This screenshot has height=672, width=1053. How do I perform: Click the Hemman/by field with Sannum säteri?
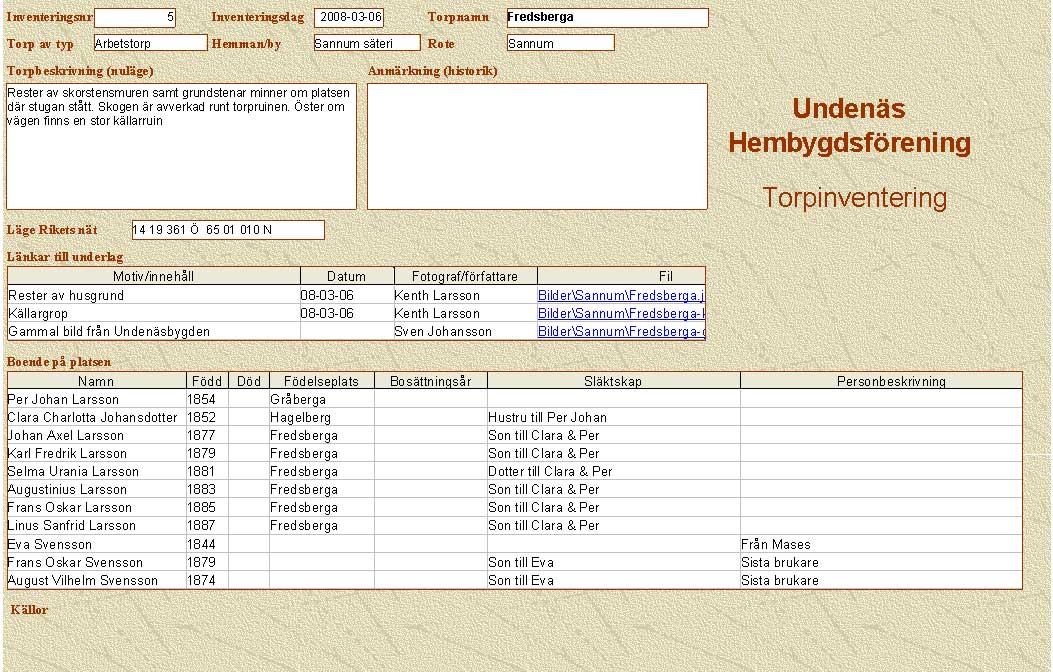click(x=366, y=43)
